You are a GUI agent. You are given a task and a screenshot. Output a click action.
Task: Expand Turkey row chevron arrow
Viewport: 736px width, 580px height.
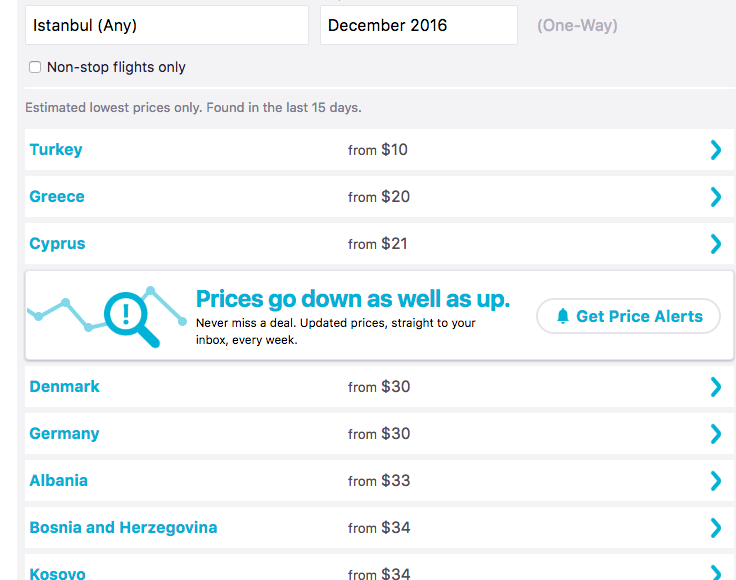pos(715,150)
